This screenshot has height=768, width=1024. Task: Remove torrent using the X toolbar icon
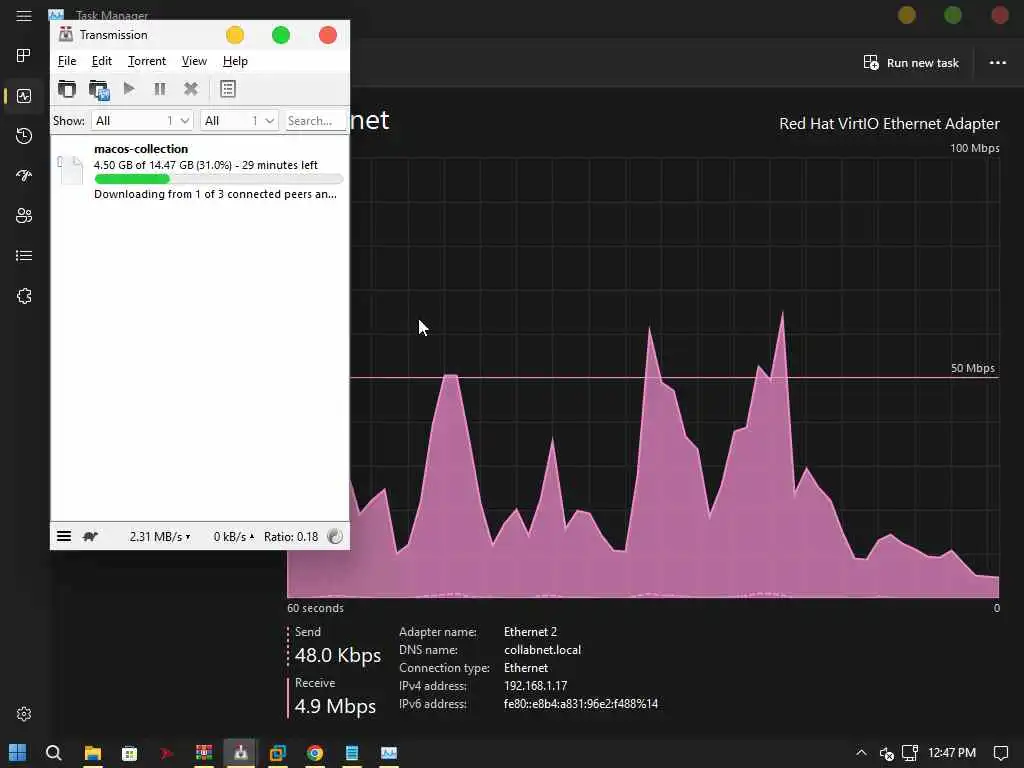(x=191, y=89)
